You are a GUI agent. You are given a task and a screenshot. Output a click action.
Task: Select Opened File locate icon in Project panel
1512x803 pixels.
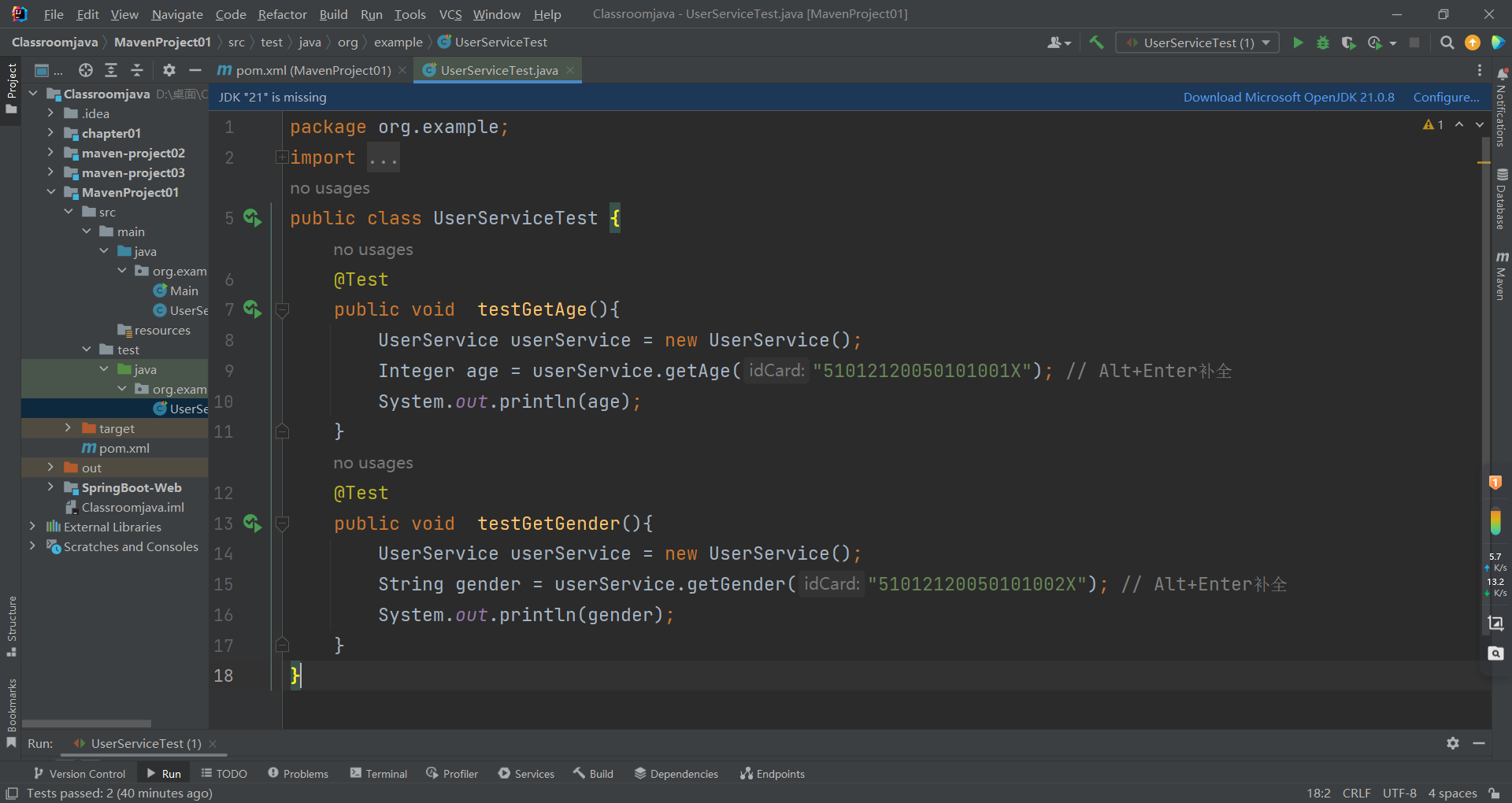click(x=86, y=70)
